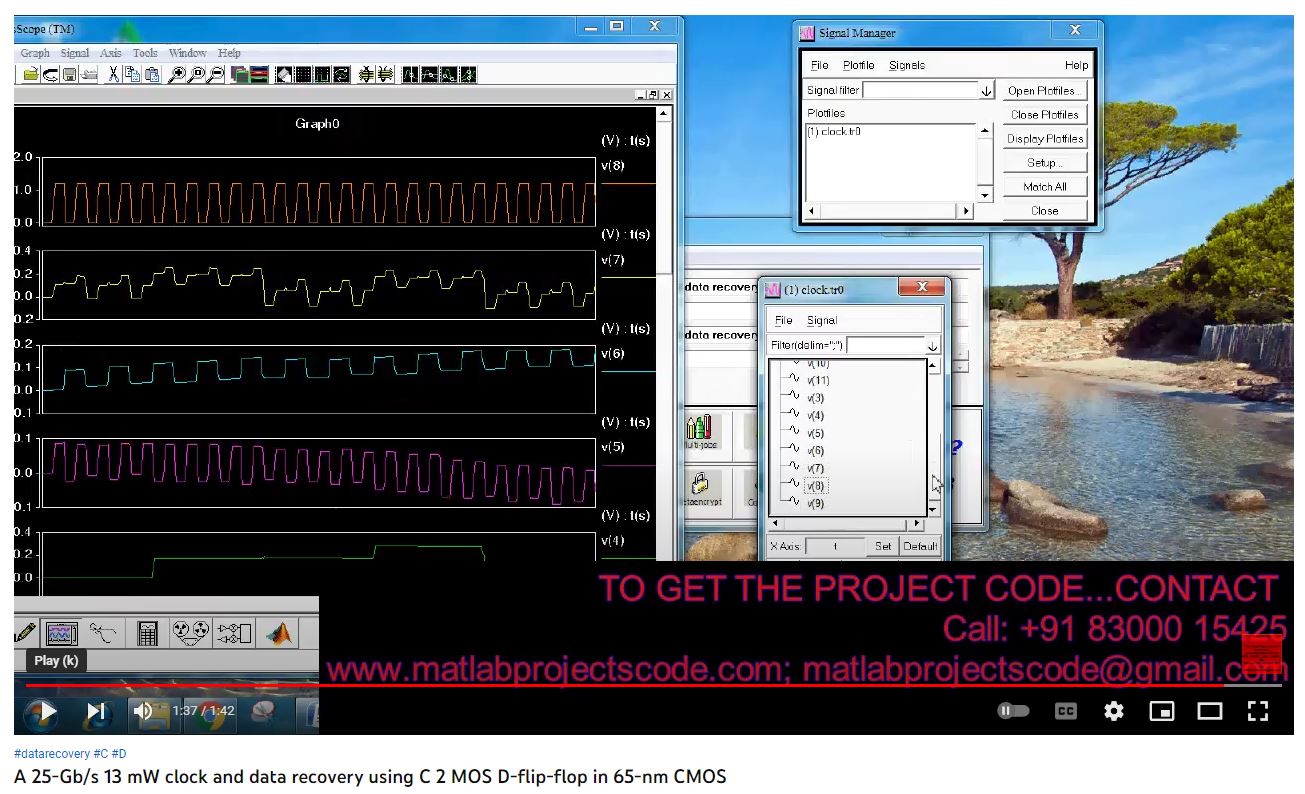Seek on the red video progress bar
The width and height of the screenshot is (1305, 794).
[653, 685]
